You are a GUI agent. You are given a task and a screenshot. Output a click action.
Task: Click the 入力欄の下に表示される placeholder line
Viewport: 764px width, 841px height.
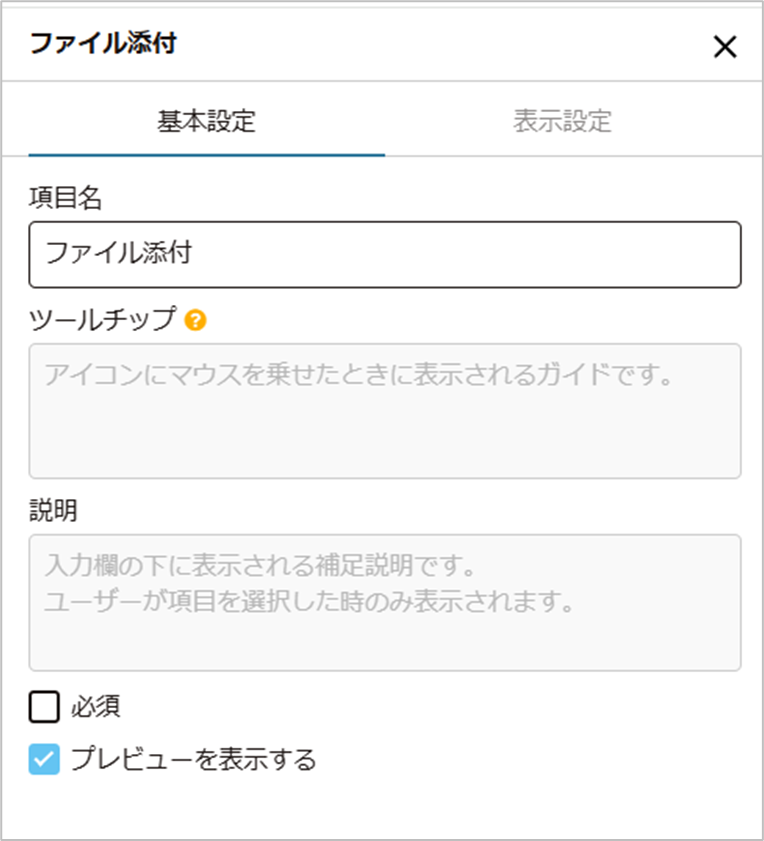click(x=260, y=565)
